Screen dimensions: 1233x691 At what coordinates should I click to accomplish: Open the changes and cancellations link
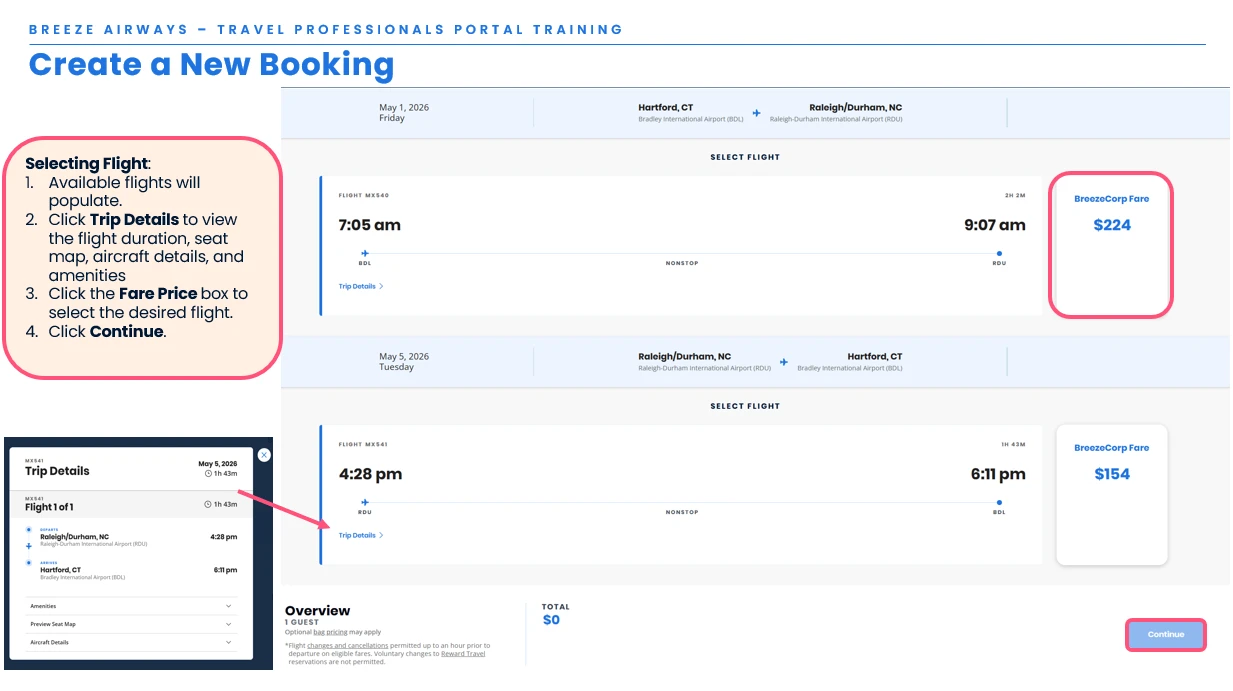[x=347, y=646]
